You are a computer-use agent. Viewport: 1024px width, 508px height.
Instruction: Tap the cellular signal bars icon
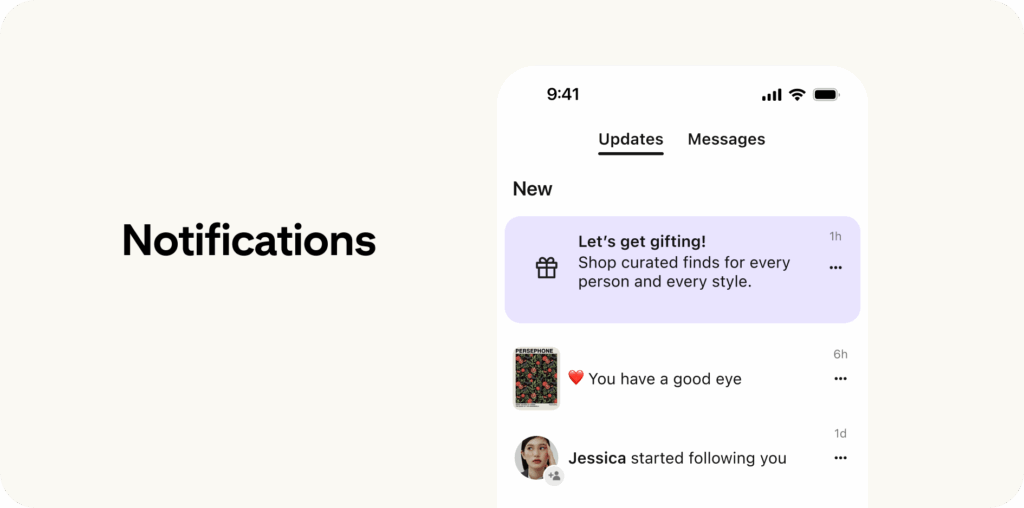(771, 95)
